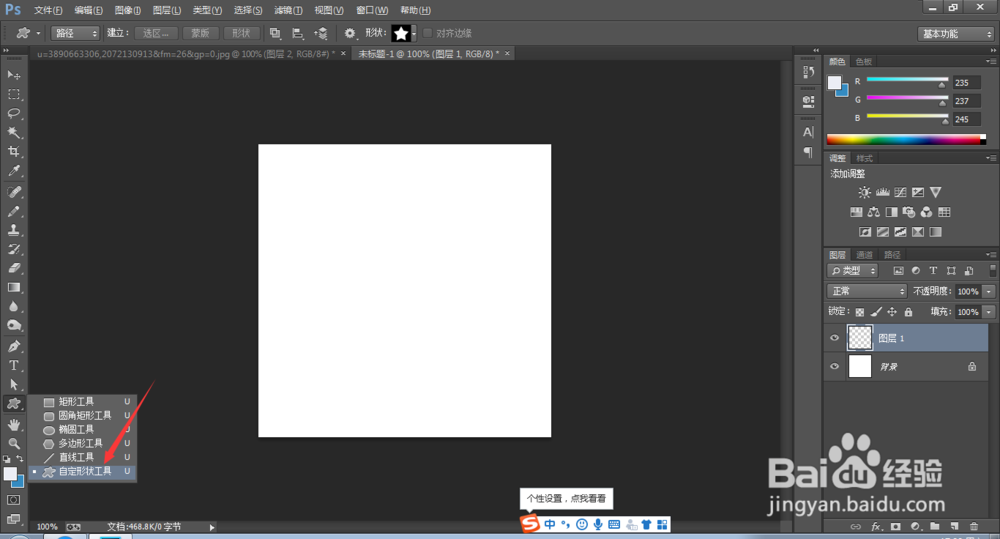Image resolution: width=1000 pixels, height=539 pixels.
Task: Hide 图层 1 with eye icon
Action: (x=834, y=338)
